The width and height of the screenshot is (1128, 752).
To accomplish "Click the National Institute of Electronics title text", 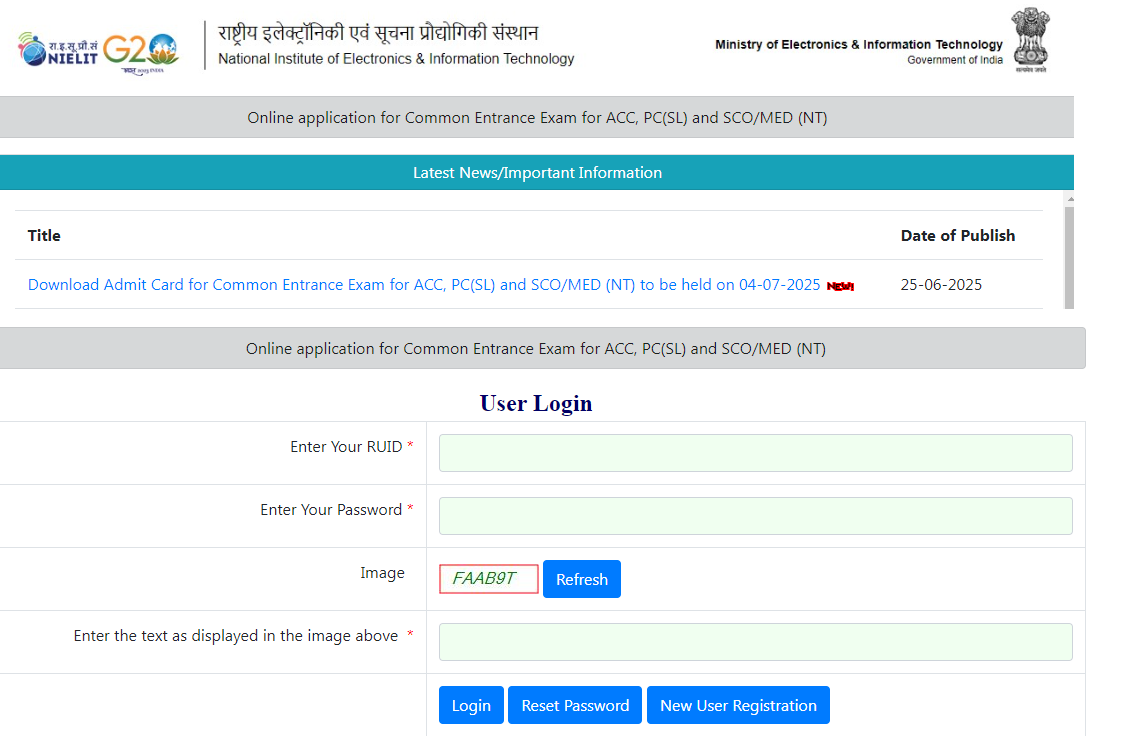I will click(396, 59).
